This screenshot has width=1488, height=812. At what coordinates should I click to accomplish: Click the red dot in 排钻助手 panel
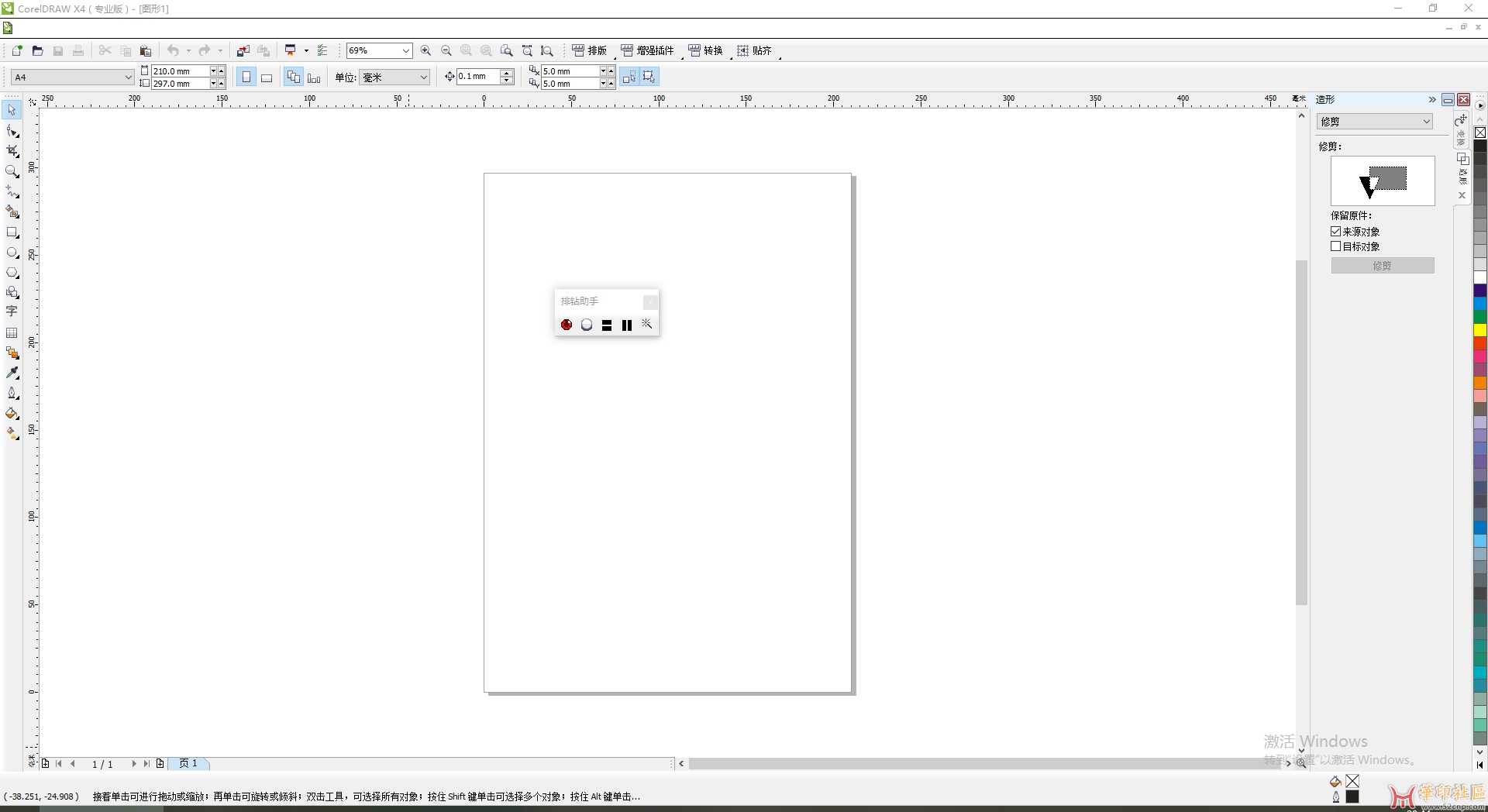pyautogui.click(x=567, y=325)
